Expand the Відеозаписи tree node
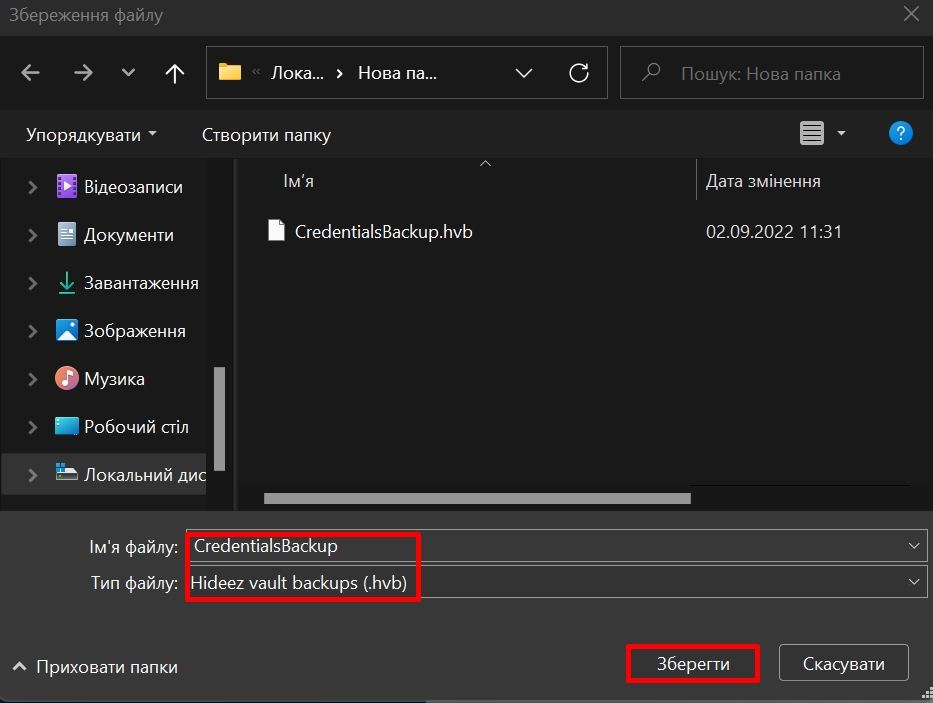 pos(33,187)
